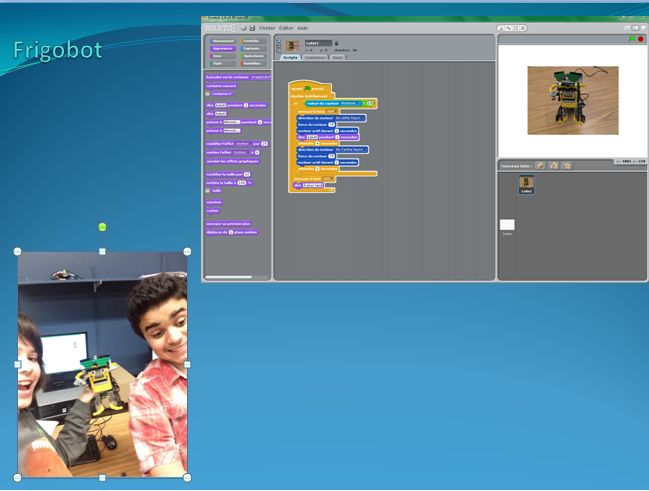This screenshot has height=491, width=649.
Task: Open the Fichier menu
Action: point(267,28)
